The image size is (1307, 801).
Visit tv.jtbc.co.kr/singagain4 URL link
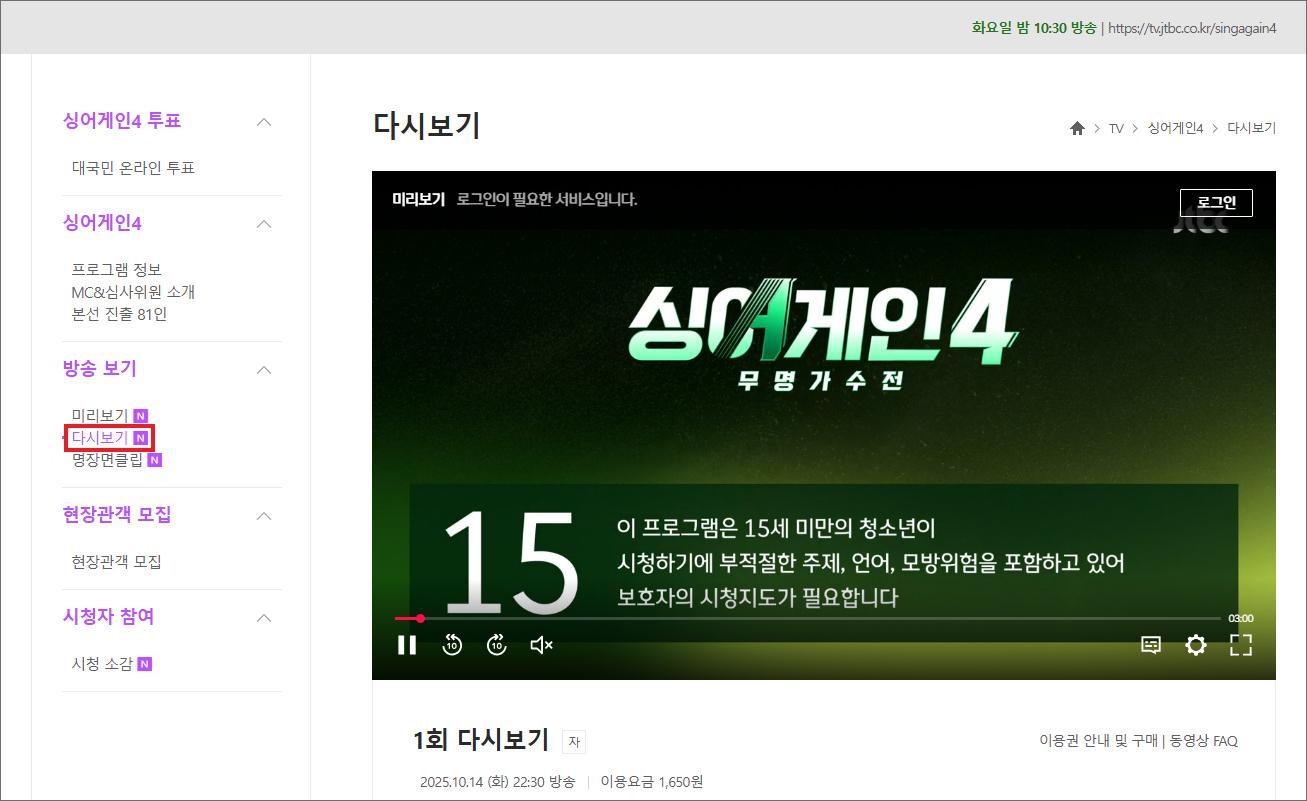click(1193, 28)
